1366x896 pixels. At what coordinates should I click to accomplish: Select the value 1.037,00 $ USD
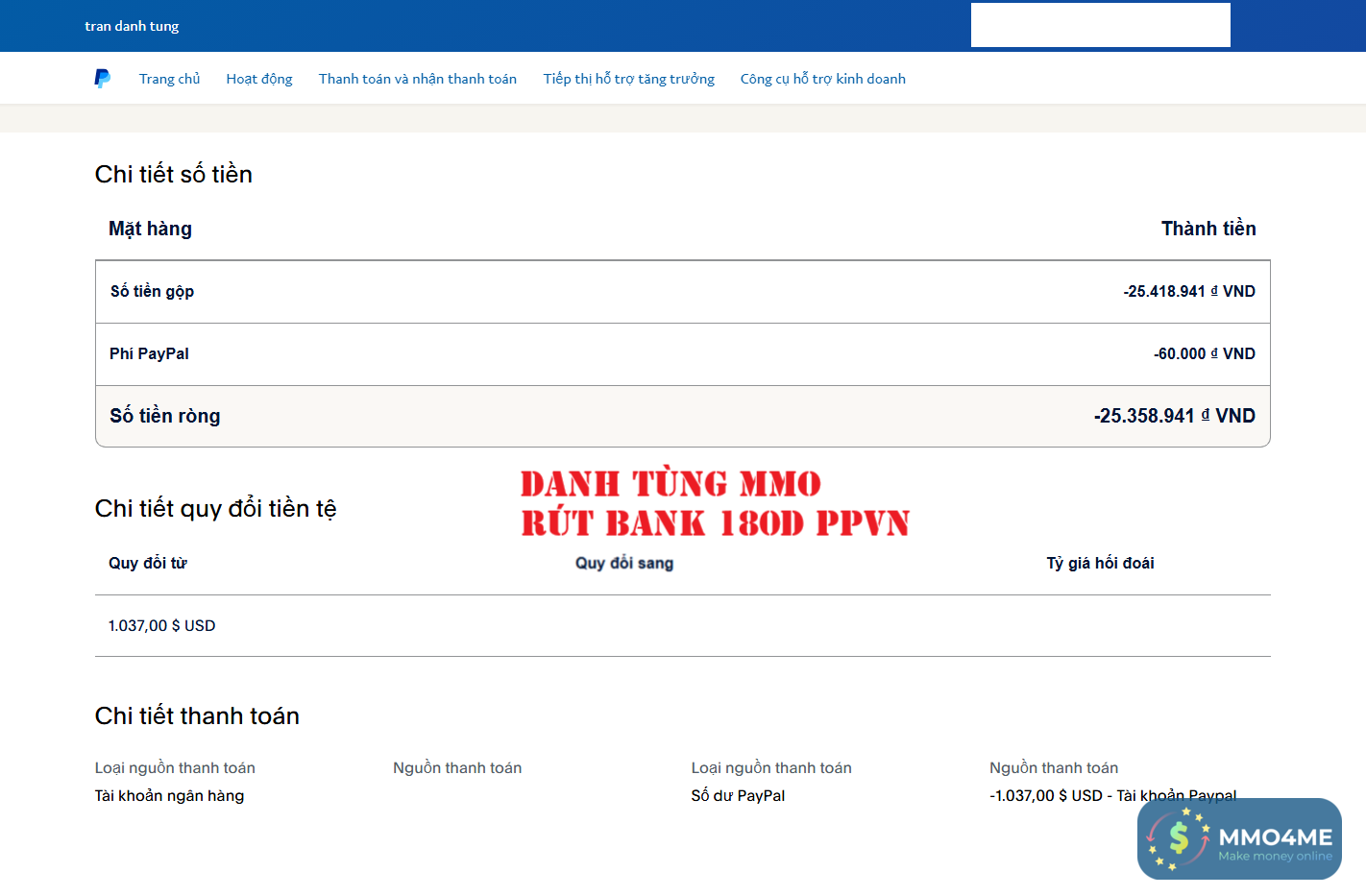162,625
